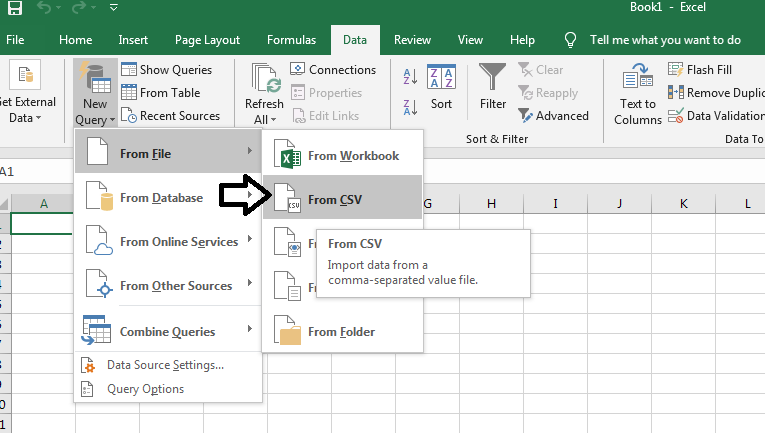
Task: Open Customize Quick Access Toolbar dropdown
Action: (x=114, y=7)
